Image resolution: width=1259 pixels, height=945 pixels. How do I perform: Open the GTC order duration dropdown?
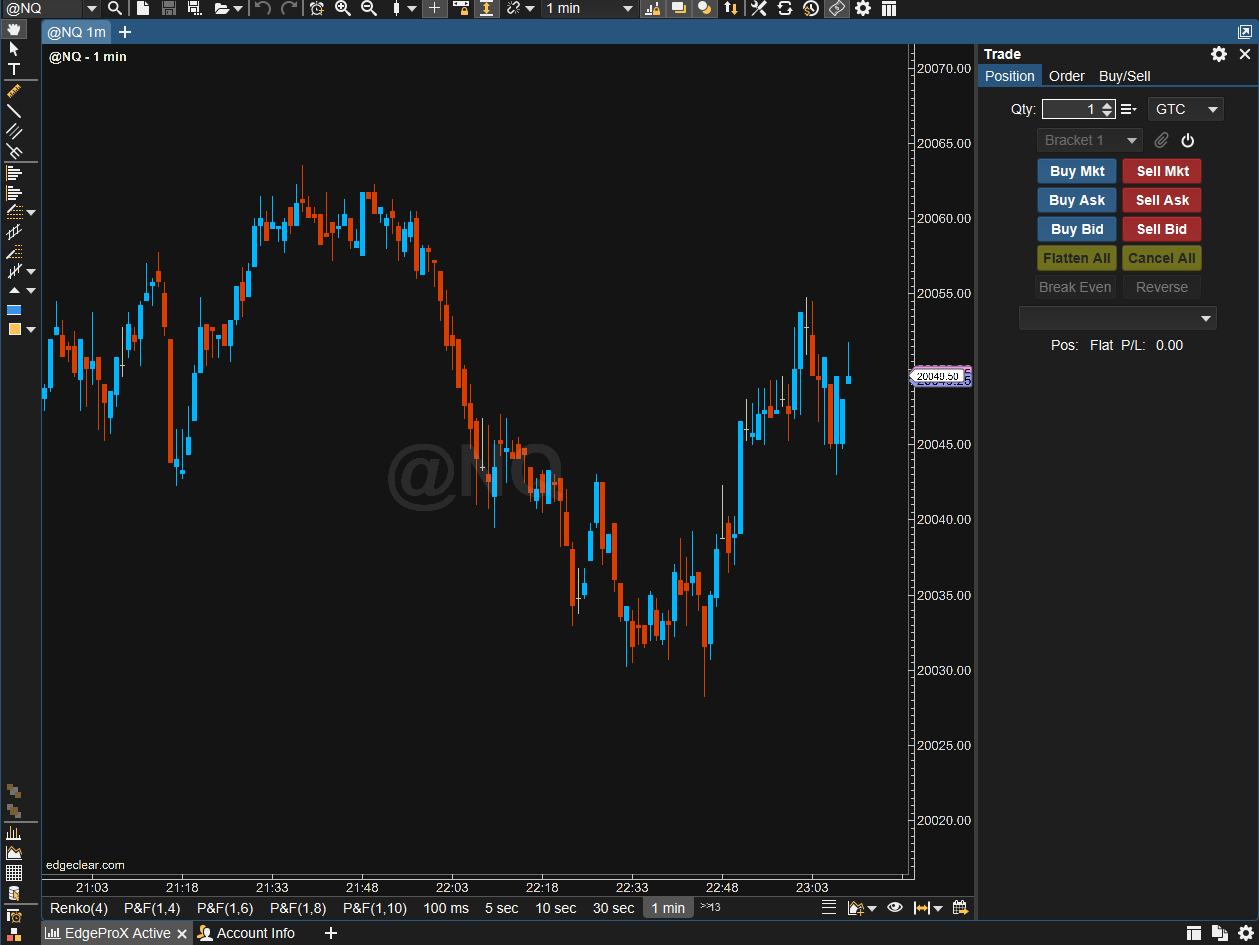pos(1186,109)
